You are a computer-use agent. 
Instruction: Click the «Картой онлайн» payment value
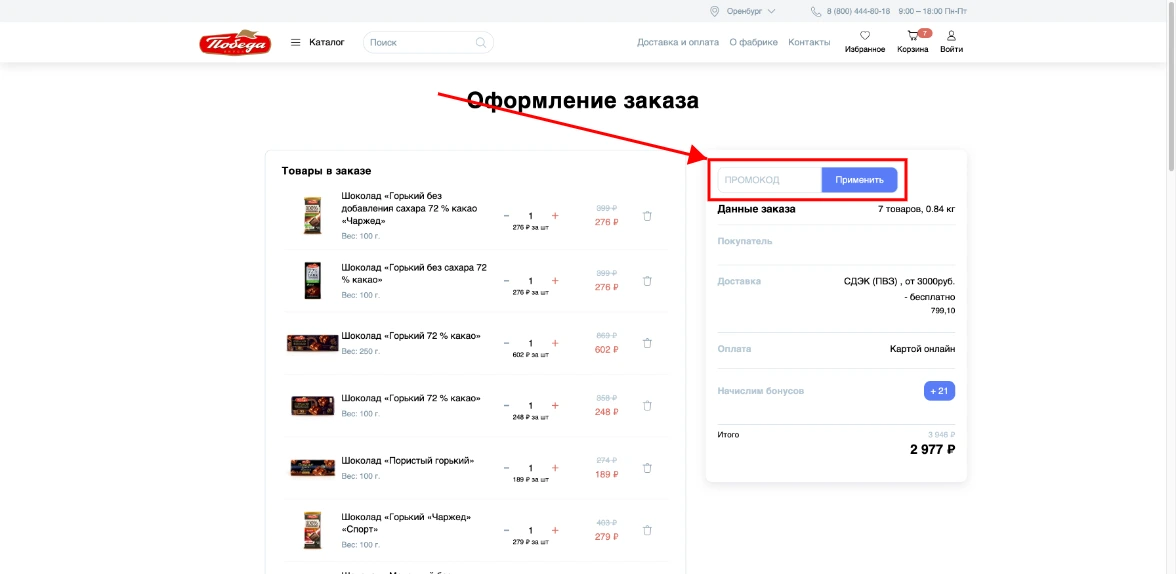[x=922, y=349]
